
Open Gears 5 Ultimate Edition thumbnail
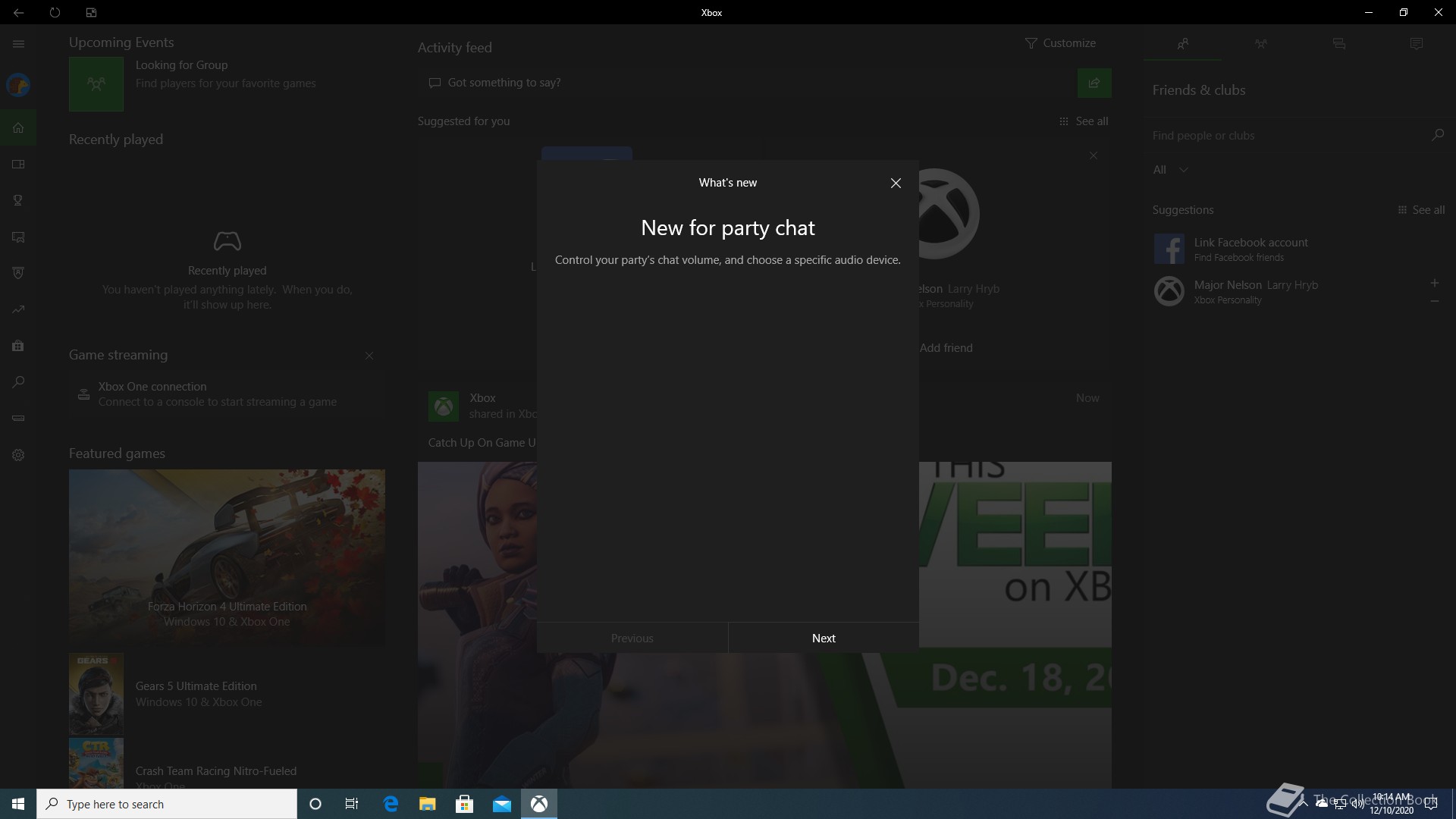coord(96,694)
